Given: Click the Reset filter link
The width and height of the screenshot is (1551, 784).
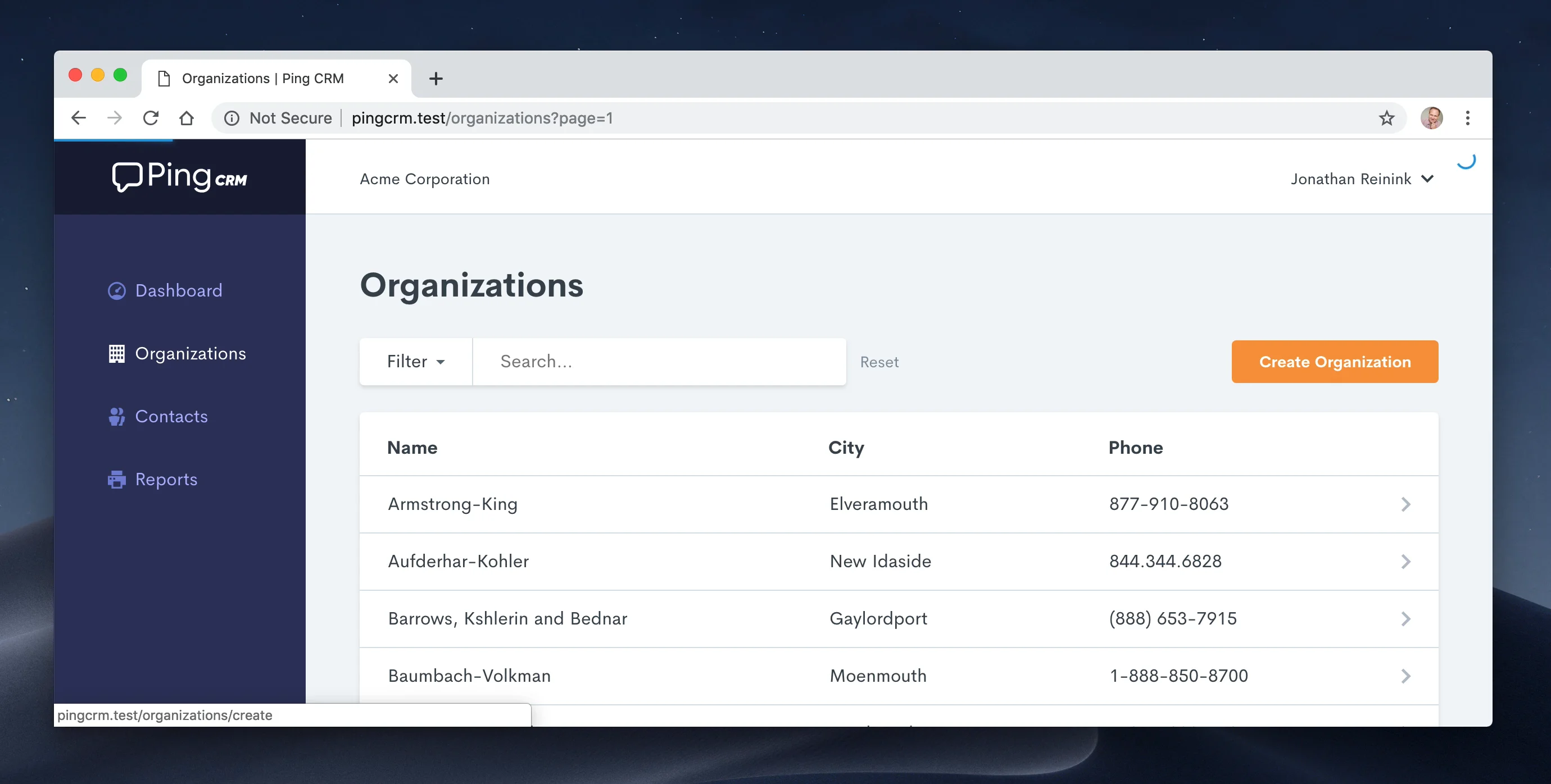Looking at the screenshot, I should 878,362.
